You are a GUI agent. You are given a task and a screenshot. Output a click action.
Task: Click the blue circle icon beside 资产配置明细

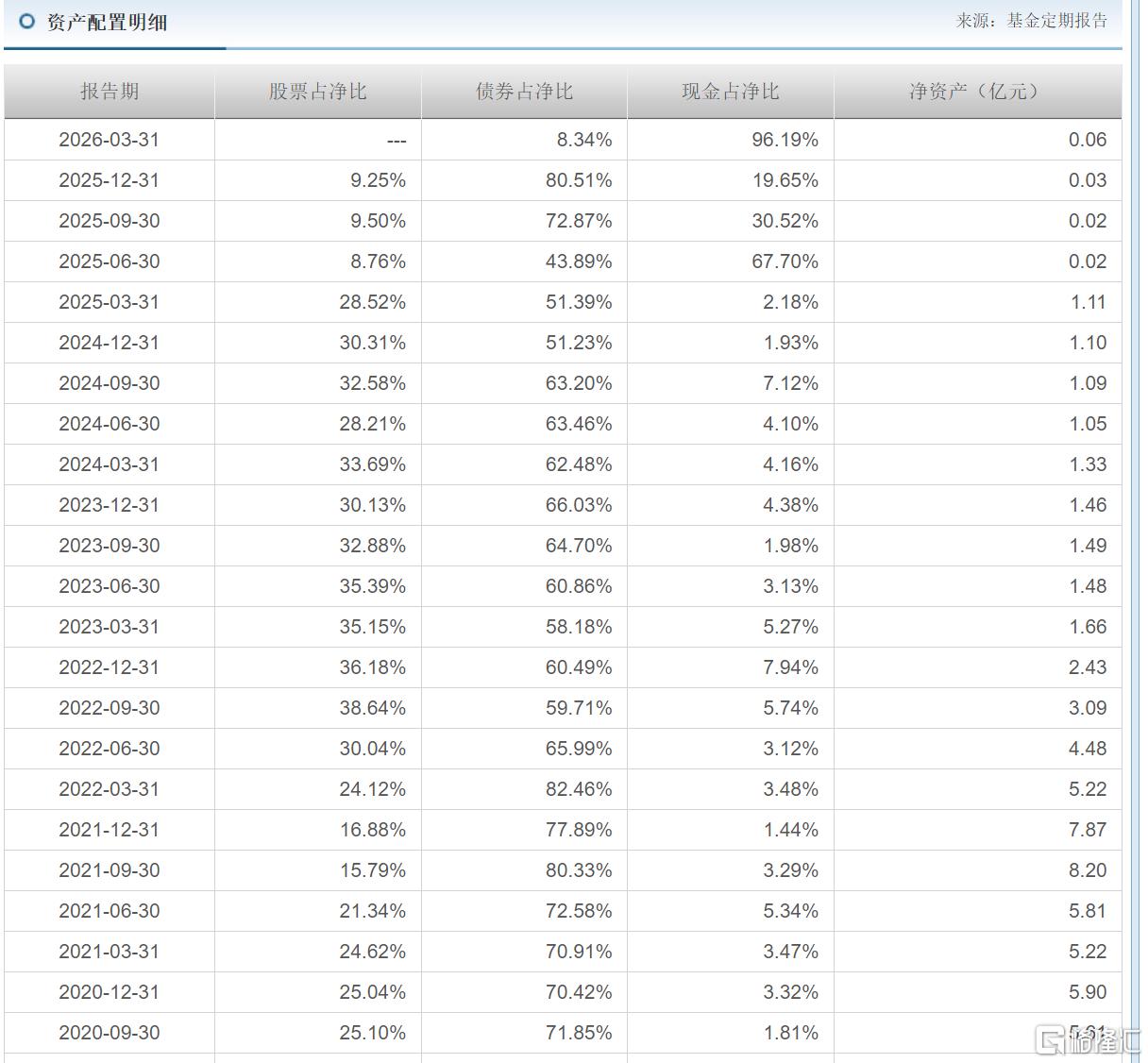(26, 21)
